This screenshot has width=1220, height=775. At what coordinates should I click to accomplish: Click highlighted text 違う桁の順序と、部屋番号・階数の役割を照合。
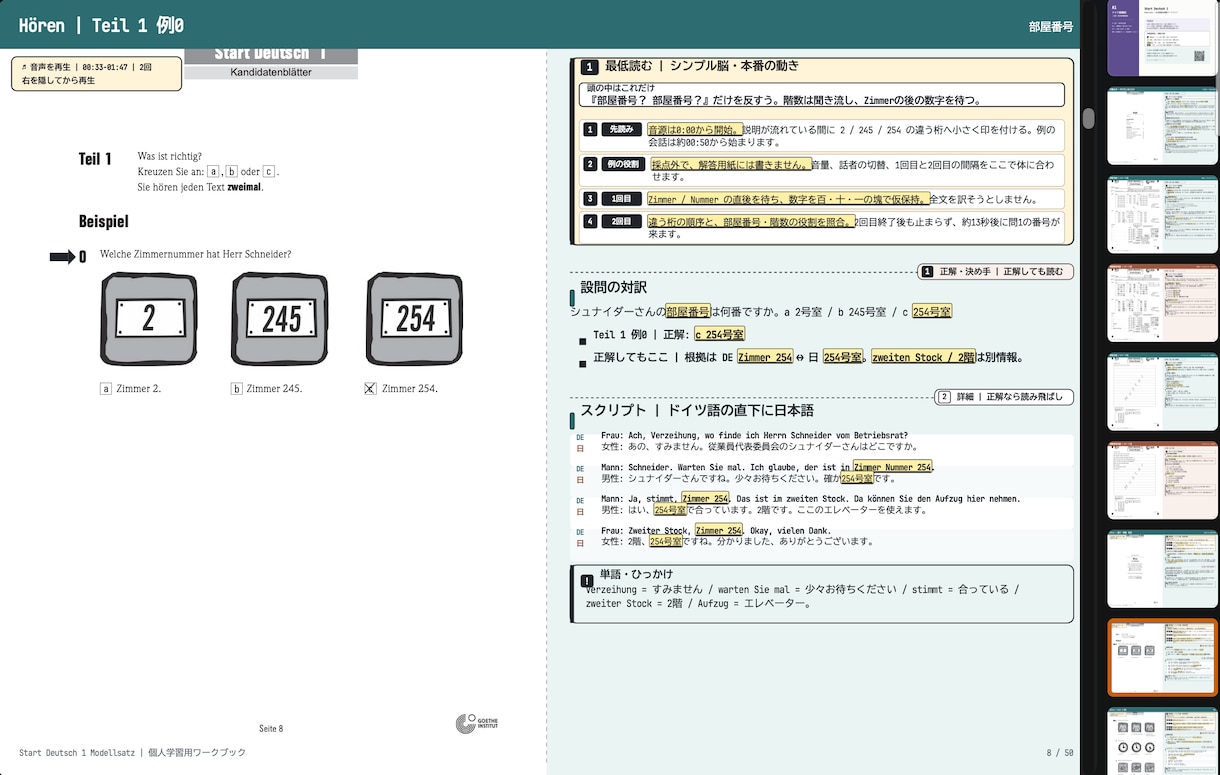[x=751, y=222]
